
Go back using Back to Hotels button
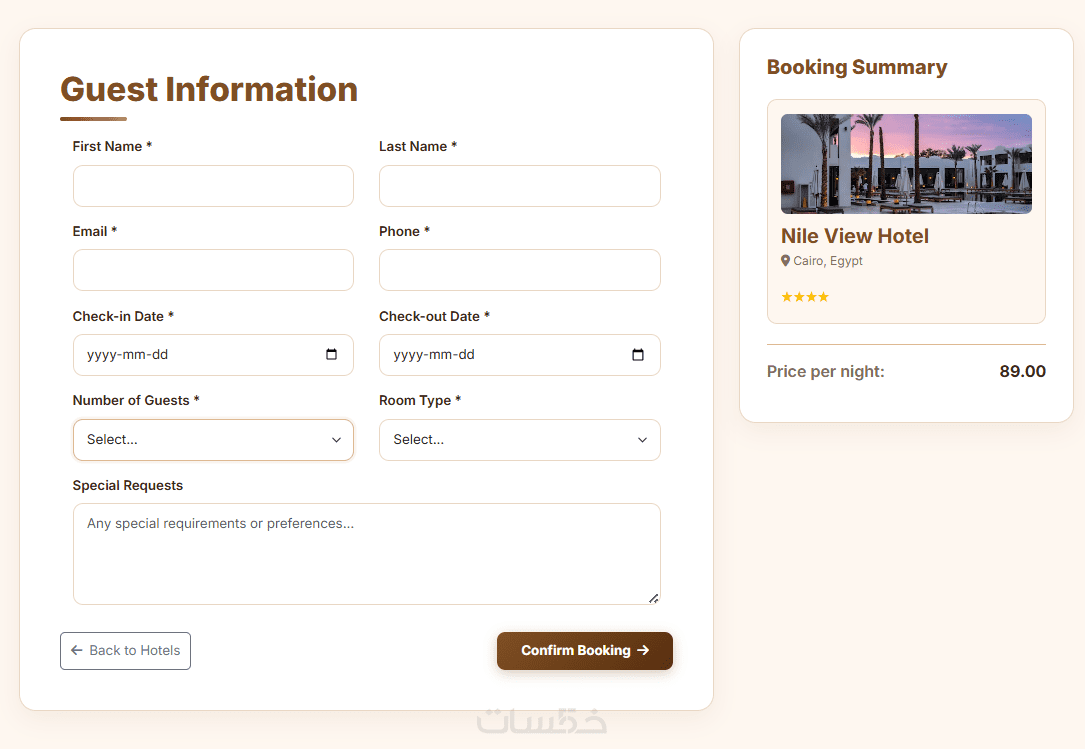click(125, 651)
